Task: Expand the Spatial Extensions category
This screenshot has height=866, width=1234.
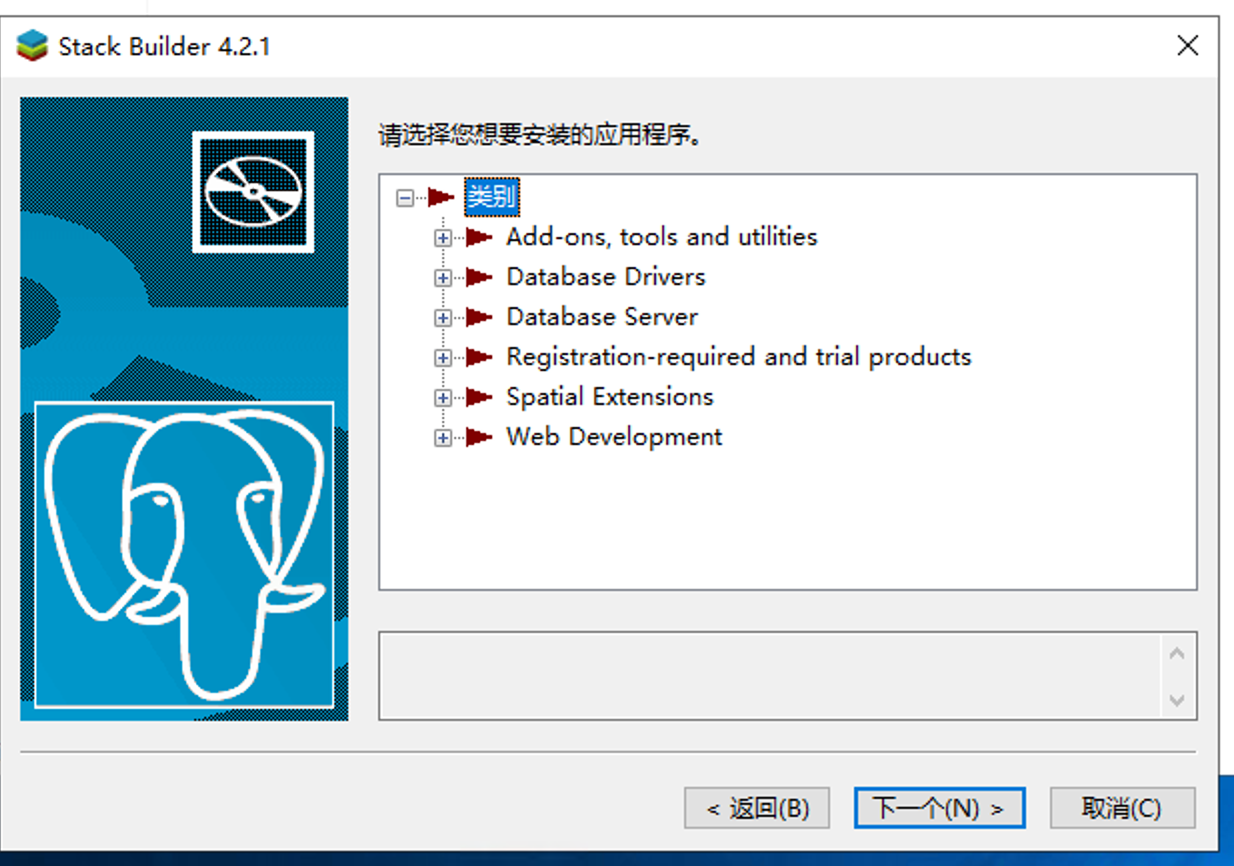Action: point(443,398)
